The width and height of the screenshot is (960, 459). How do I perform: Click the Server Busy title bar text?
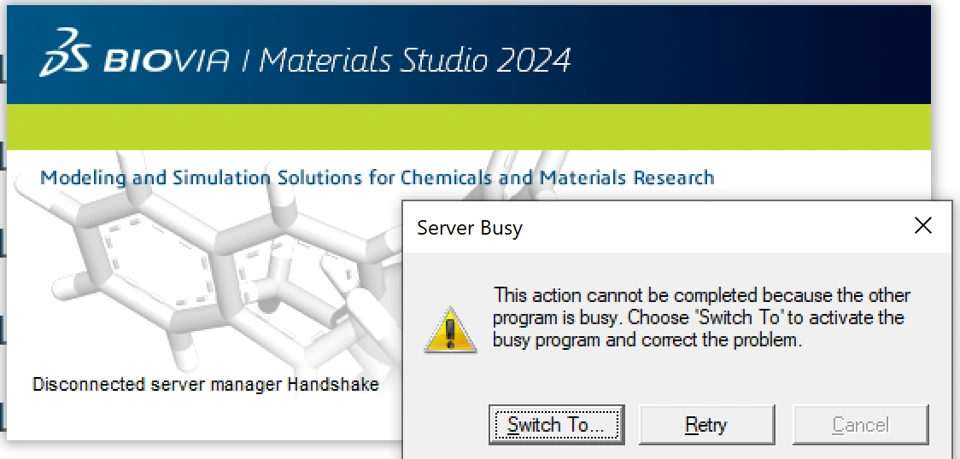469,228
